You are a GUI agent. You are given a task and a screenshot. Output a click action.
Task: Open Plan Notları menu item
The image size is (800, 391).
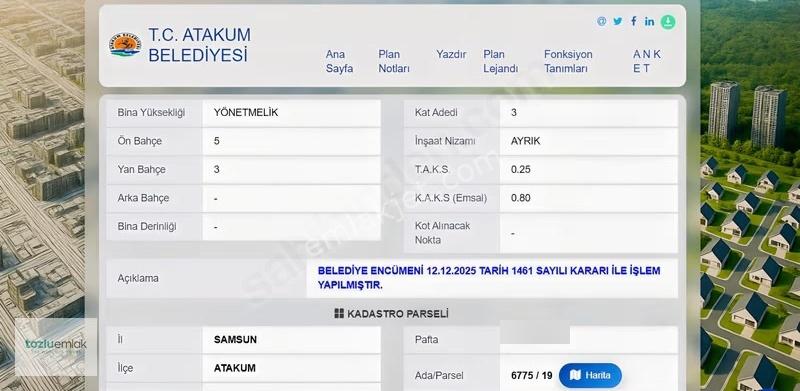(x=394, y=61)
